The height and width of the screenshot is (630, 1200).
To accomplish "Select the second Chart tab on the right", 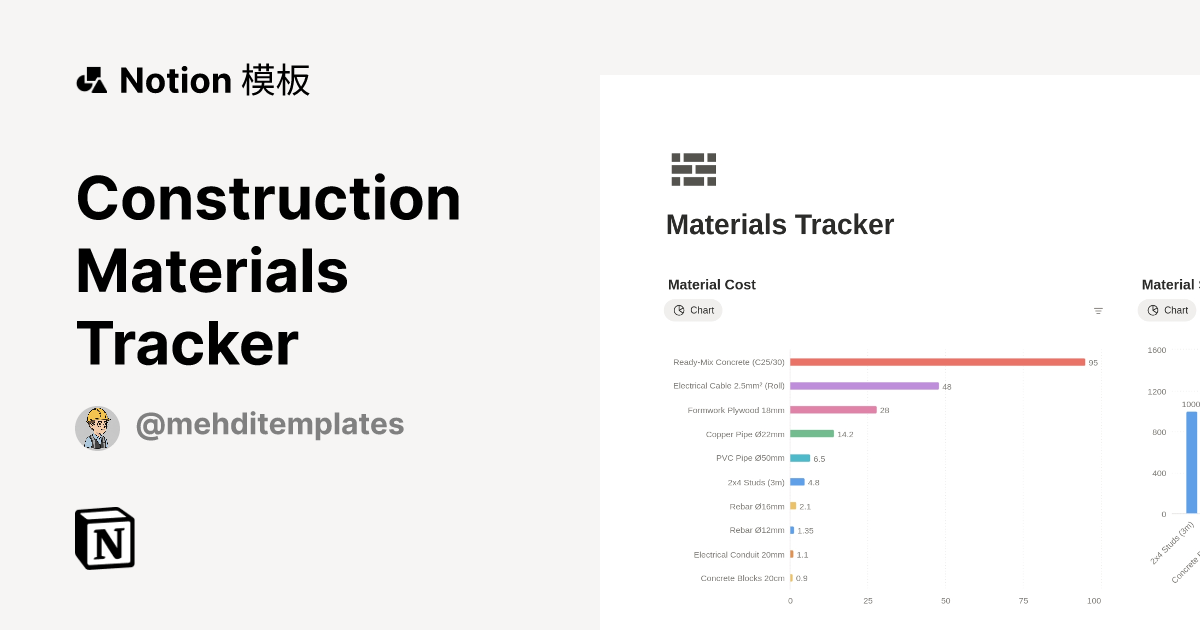I will (x=1167, y=310).
